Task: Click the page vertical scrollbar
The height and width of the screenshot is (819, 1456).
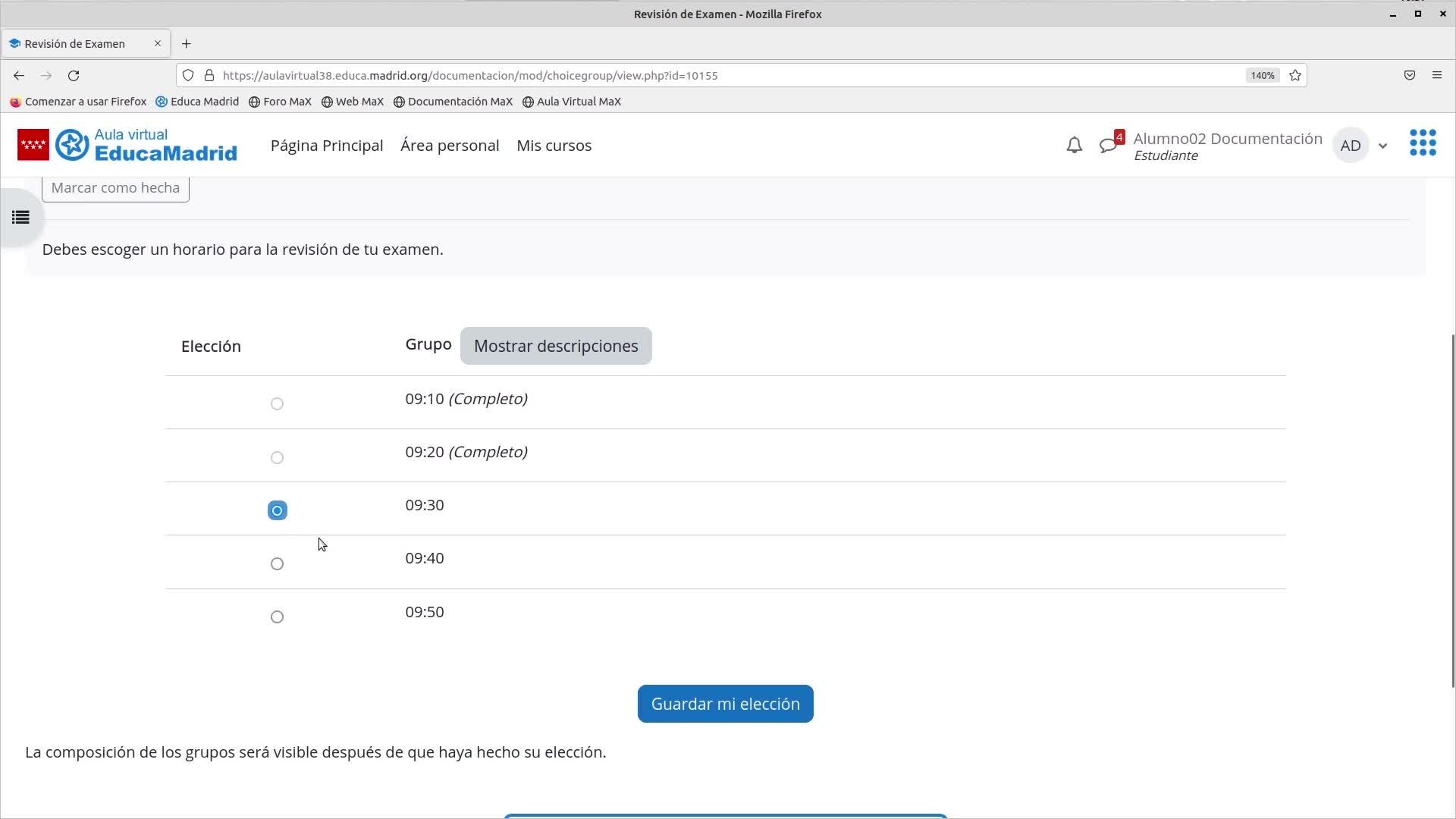Action: [x=1452, y=510]
